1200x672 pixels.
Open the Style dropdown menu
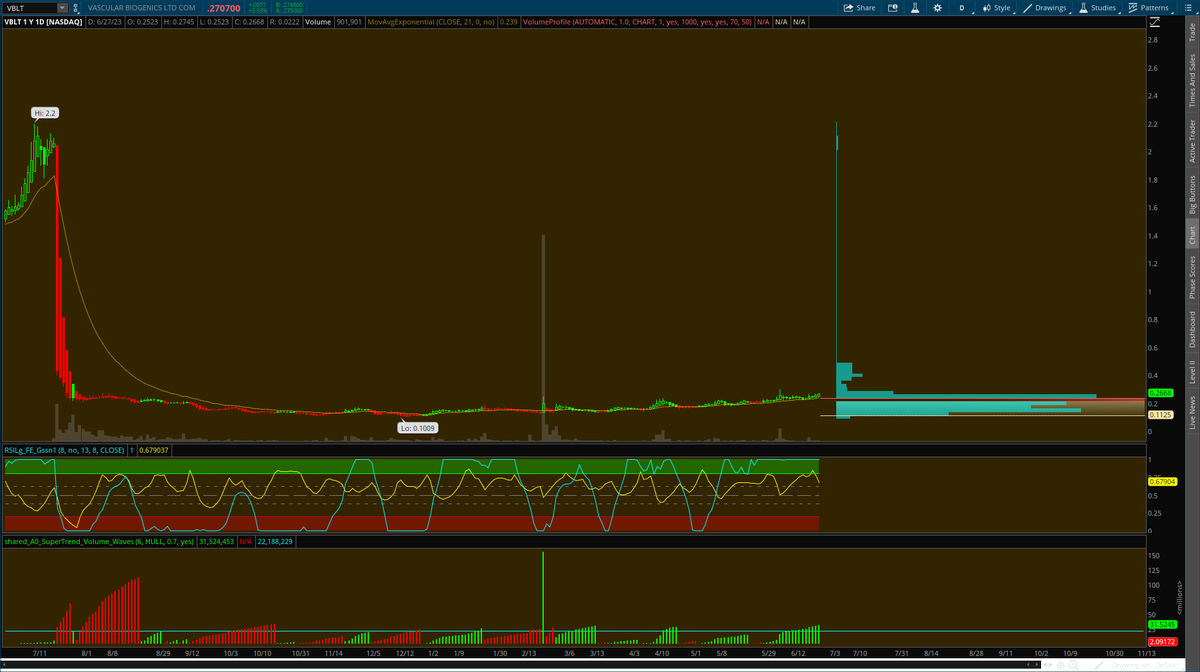995,7
